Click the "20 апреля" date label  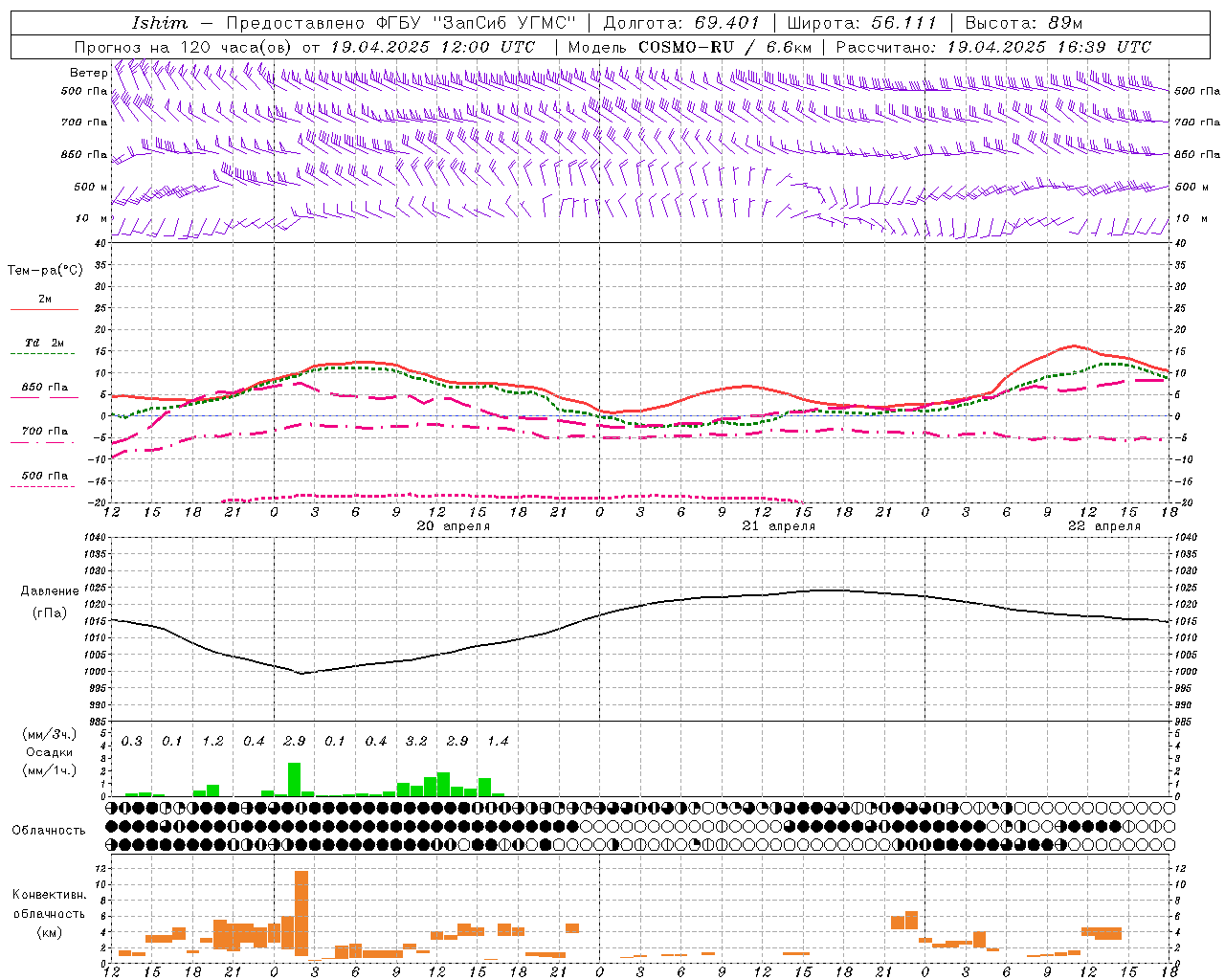[454, 526]
